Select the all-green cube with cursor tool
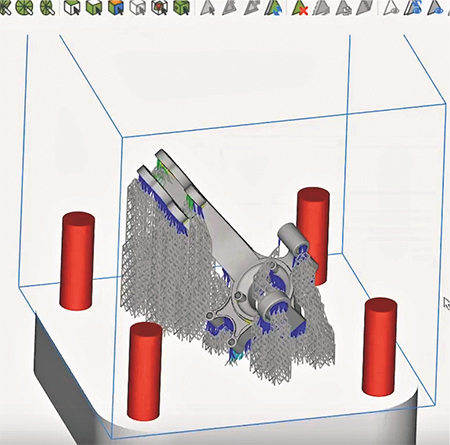Image resolution: width=450 pixels, height=445 pixels. point(94,7)
